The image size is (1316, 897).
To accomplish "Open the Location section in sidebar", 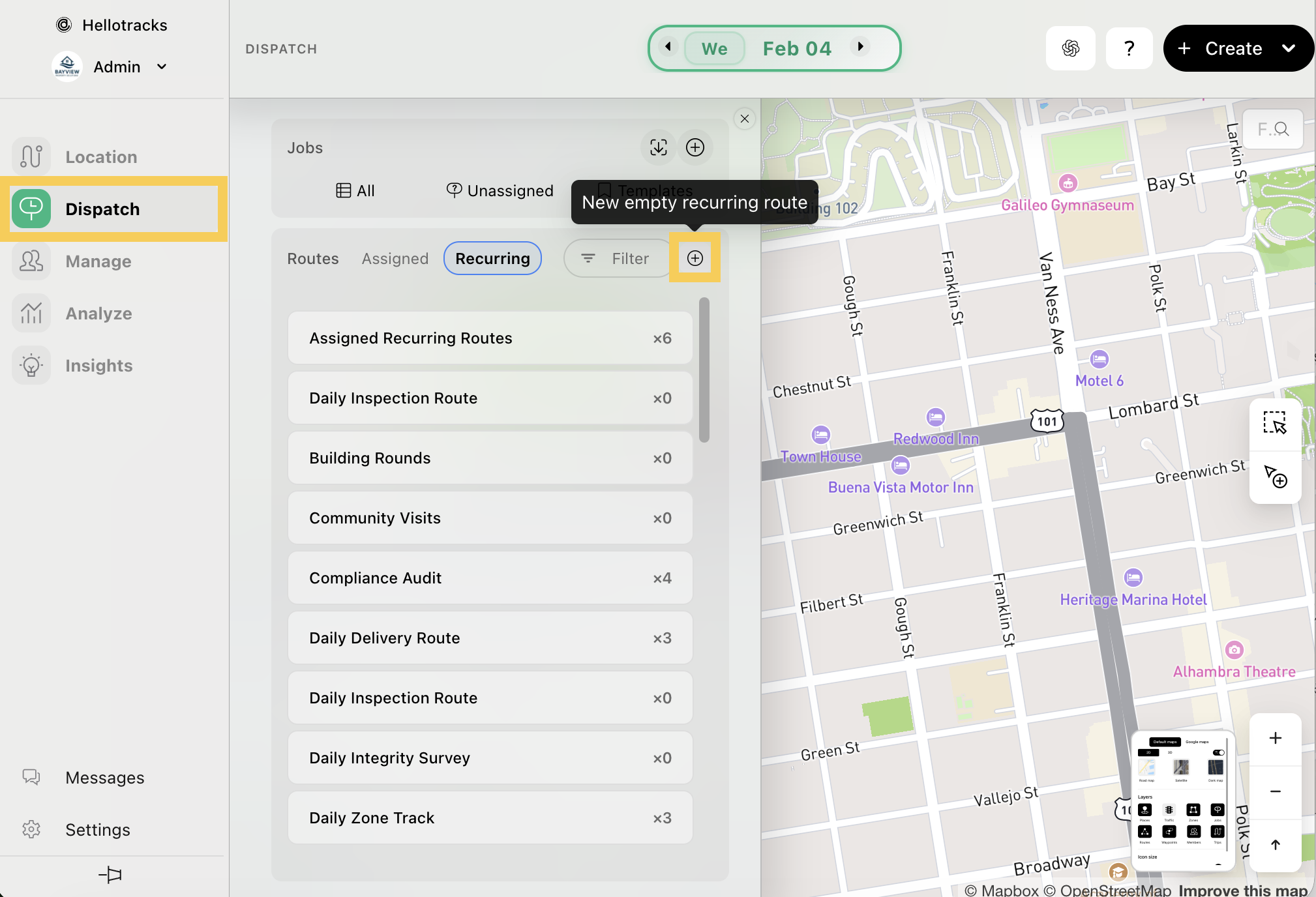I will [101, 157].
